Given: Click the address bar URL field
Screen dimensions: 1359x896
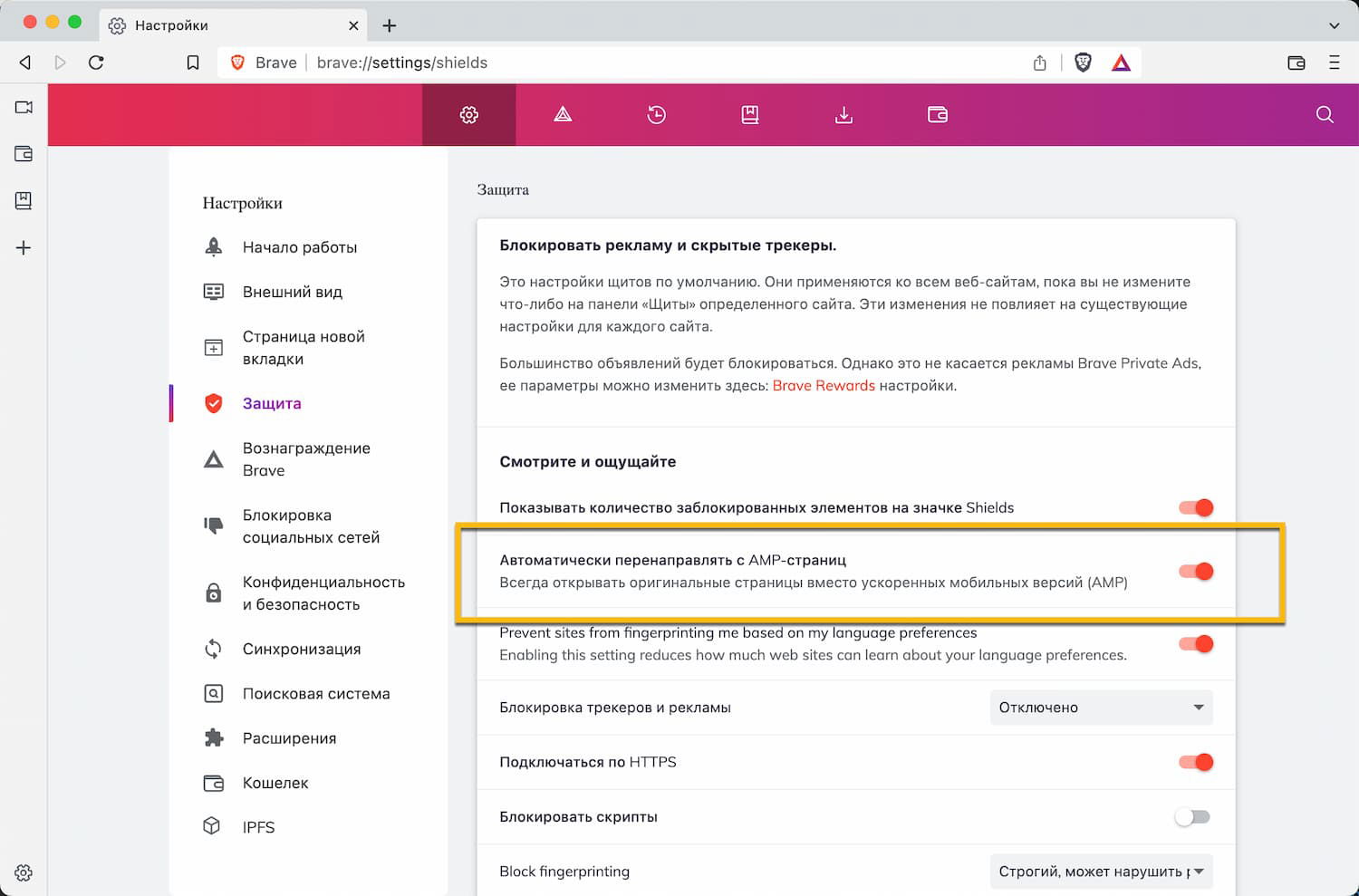Looking at the screenshot, I should [634, 63].
